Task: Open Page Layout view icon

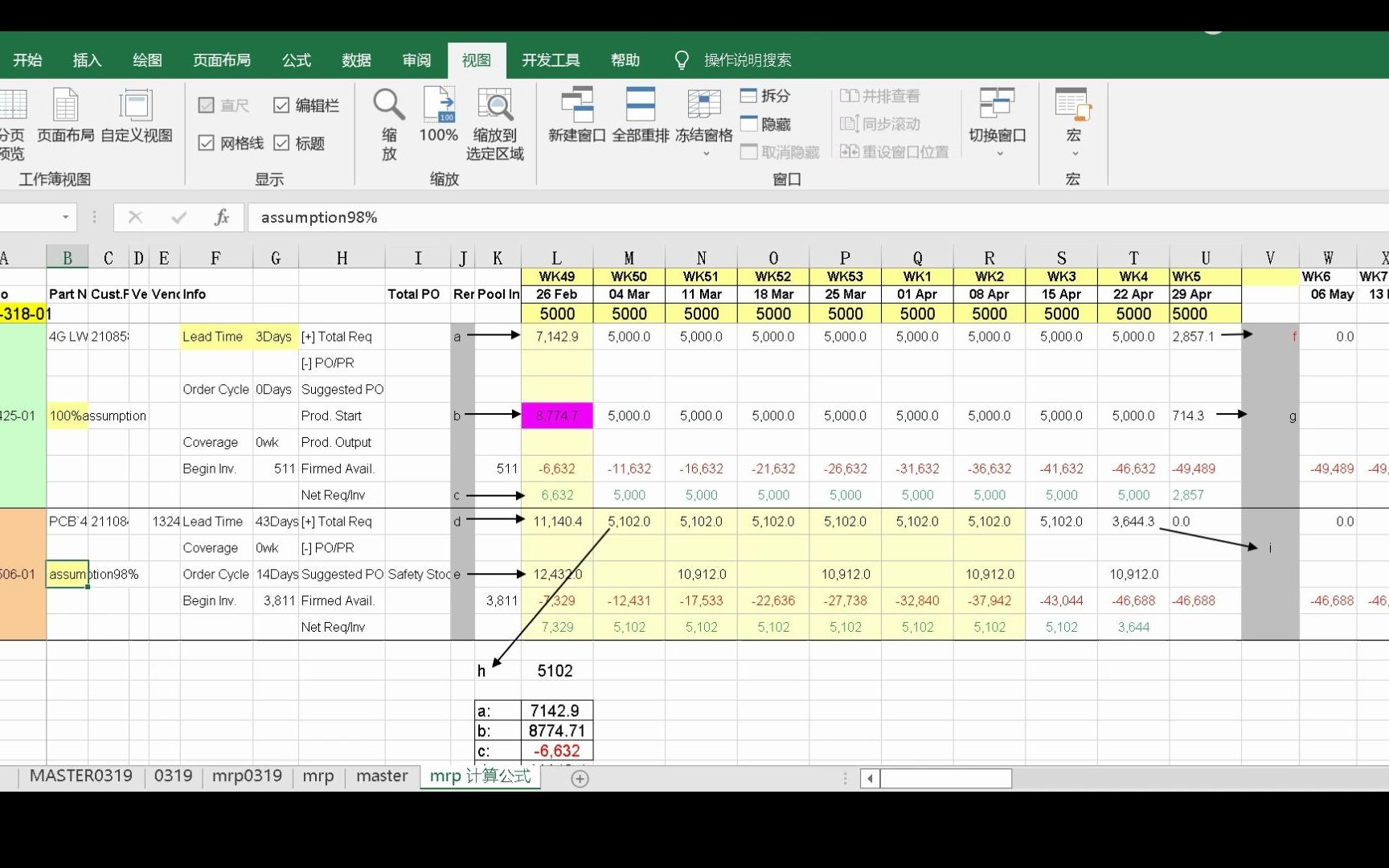Action: (x=65, y=104)
